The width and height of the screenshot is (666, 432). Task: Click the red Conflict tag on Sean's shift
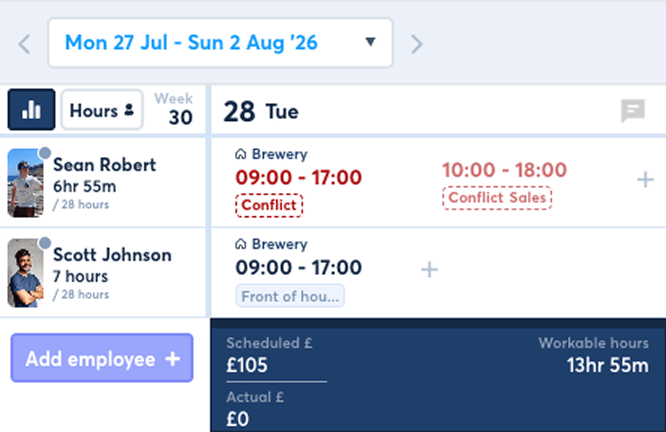tap(269, 206)
